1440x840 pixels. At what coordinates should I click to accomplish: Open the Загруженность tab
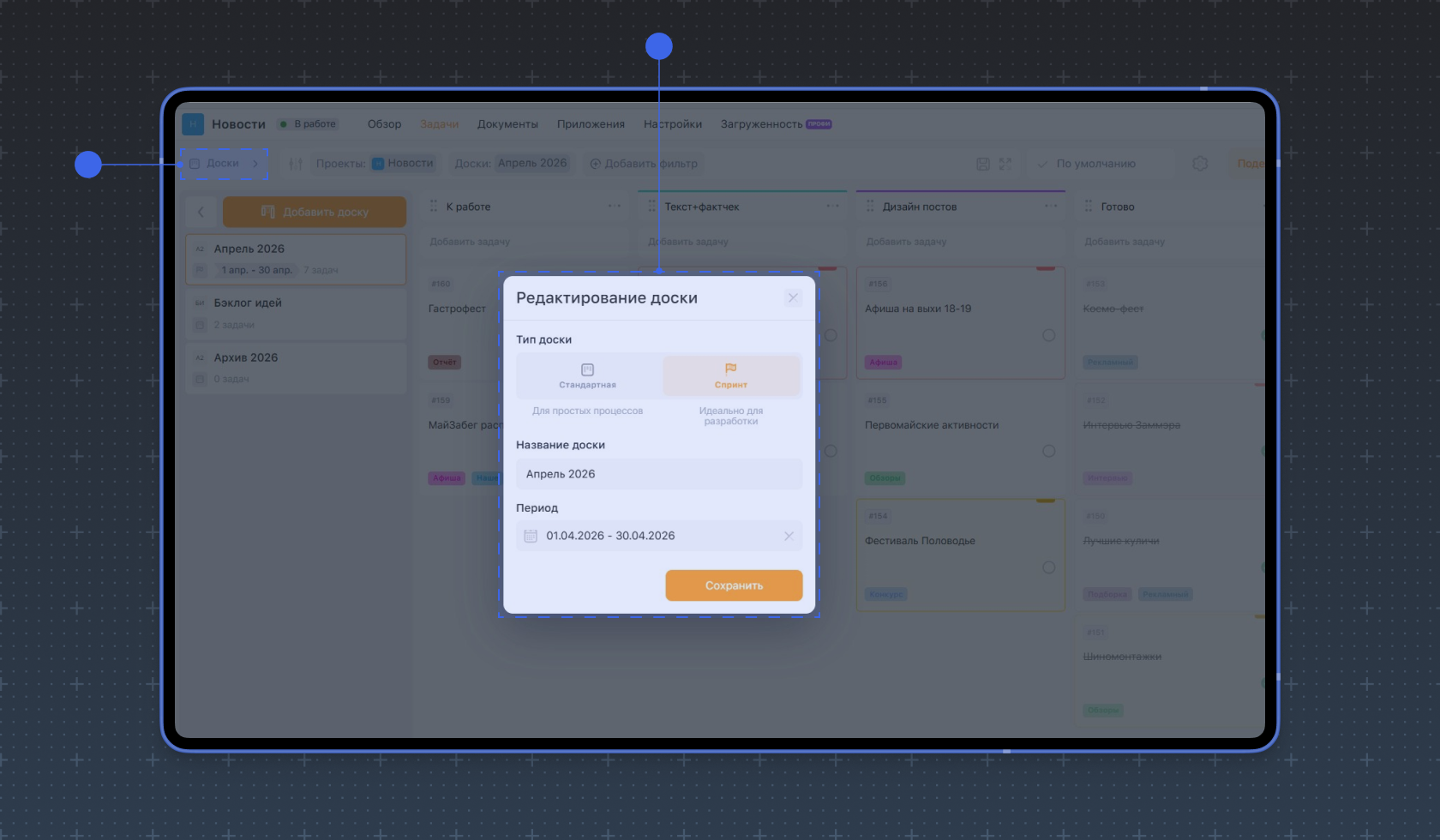tap(761, 124)
